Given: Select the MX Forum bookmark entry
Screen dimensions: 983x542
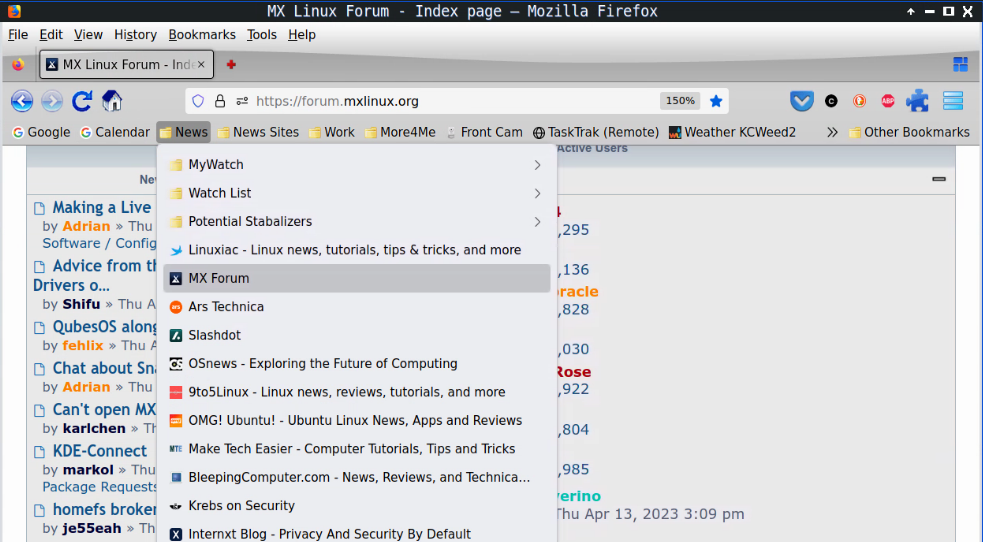Looking at the screenshot, I should pos(357,278).
